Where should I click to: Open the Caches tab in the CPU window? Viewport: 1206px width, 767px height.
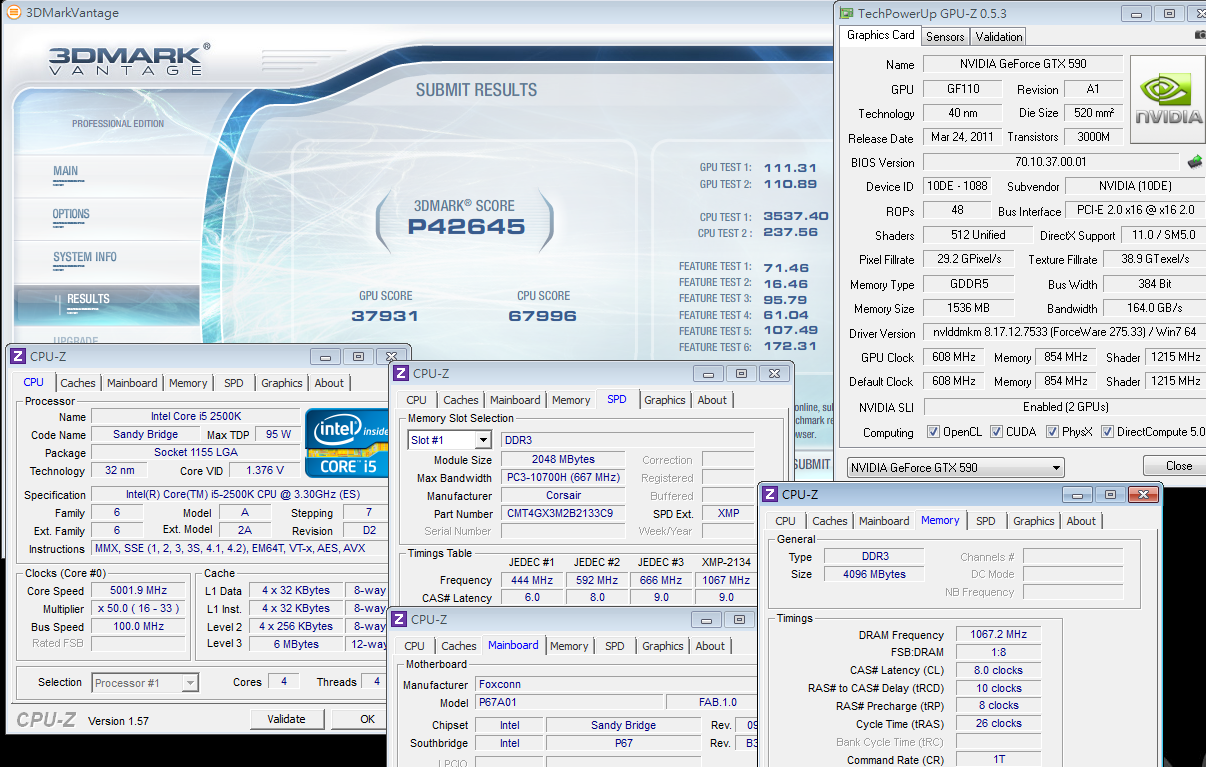(78, 383)
